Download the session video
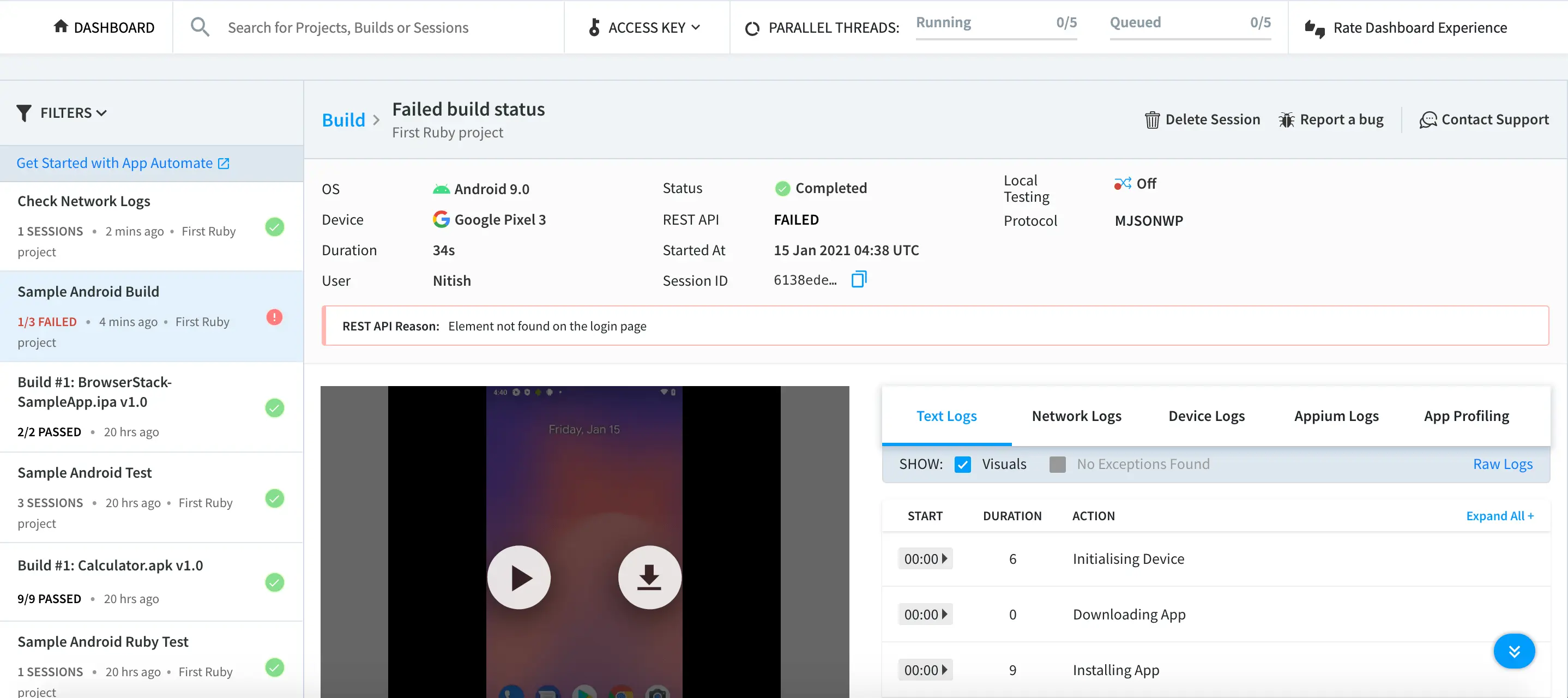Screen dimensions: 1568x698 click(649, 577)
